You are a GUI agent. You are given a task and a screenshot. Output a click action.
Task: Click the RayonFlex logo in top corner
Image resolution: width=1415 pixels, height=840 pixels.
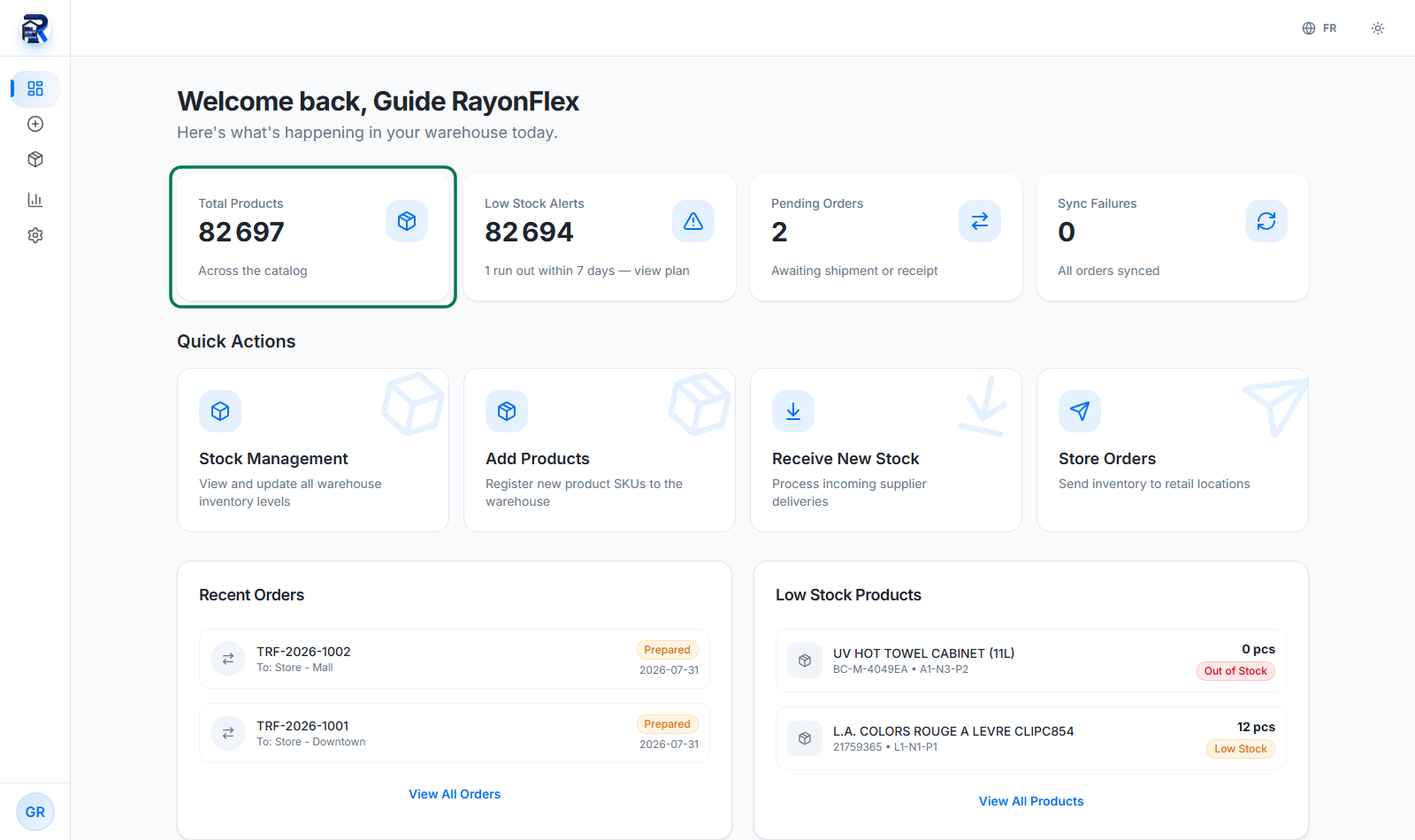coord(35,28)
